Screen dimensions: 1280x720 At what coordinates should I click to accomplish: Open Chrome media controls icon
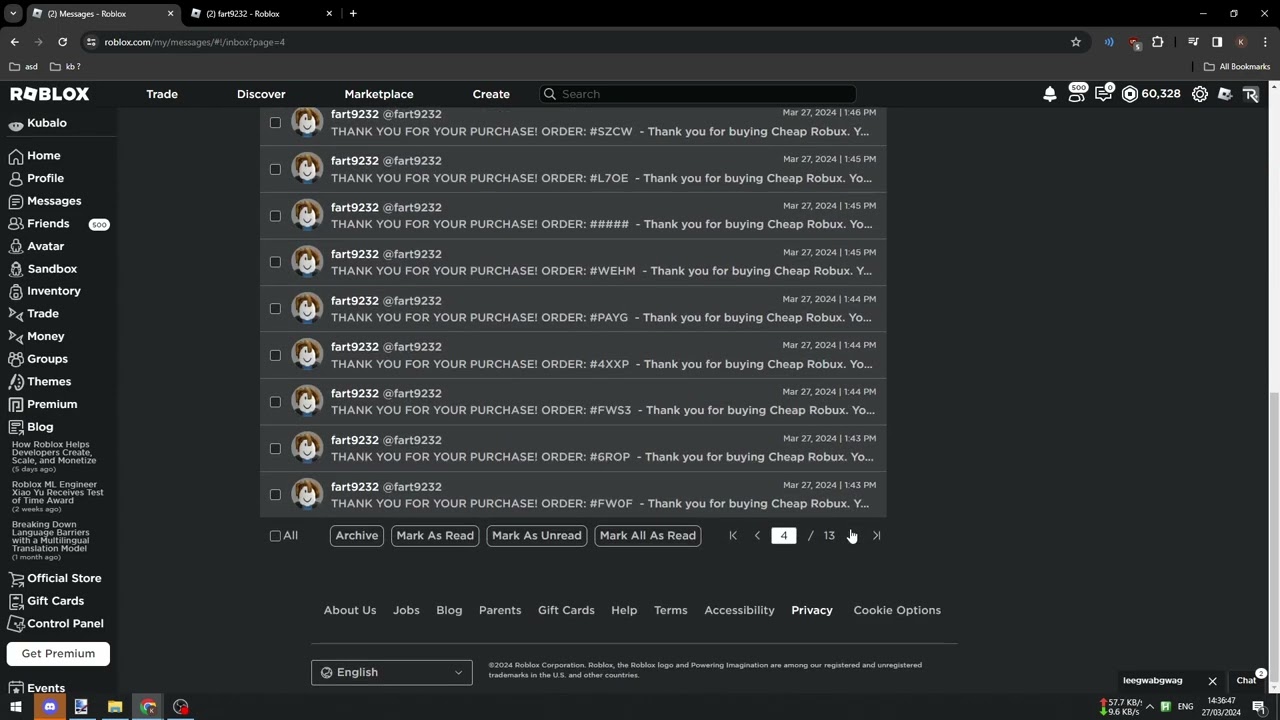coord(1193,42)
